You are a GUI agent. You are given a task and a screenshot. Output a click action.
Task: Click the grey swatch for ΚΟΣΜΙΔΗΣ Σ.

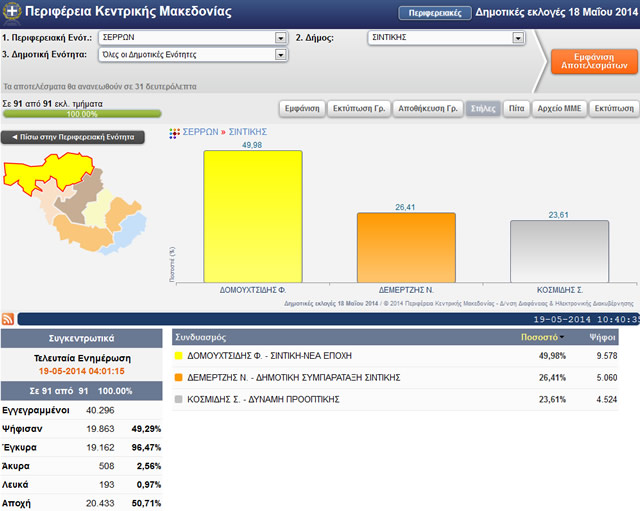(179, 401)
